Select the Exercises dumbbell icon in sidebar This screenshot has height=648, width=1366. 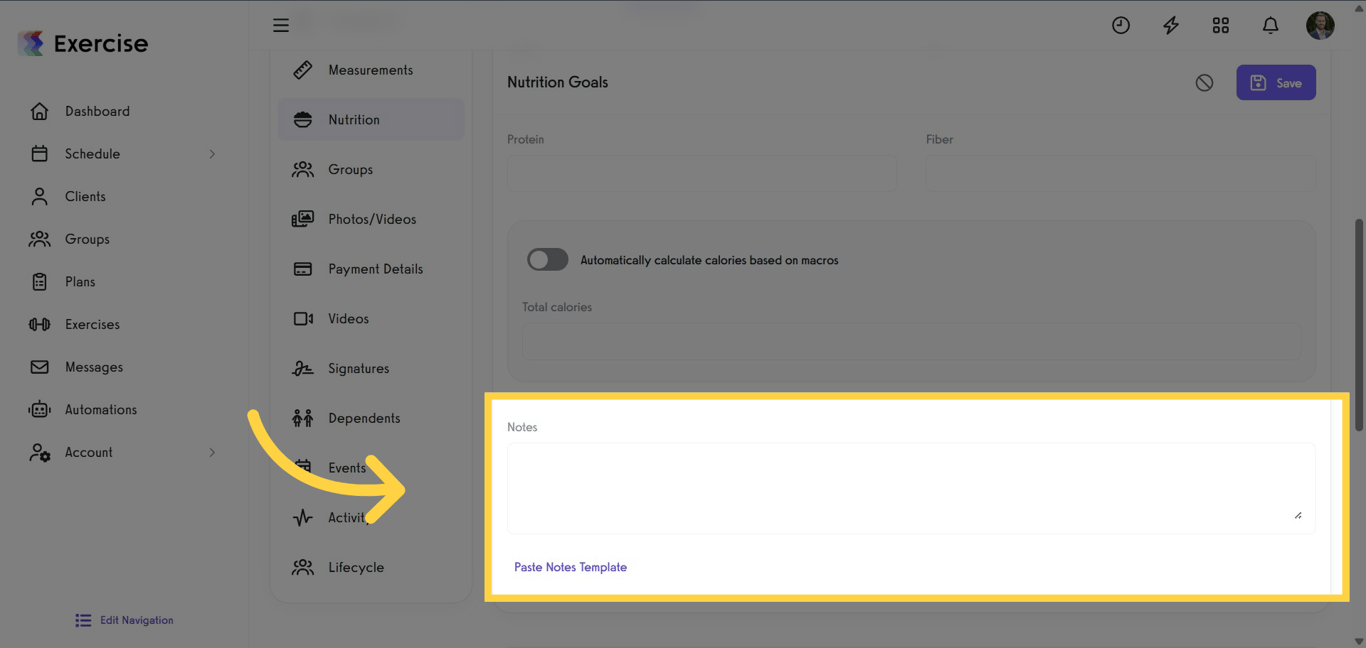39,324
